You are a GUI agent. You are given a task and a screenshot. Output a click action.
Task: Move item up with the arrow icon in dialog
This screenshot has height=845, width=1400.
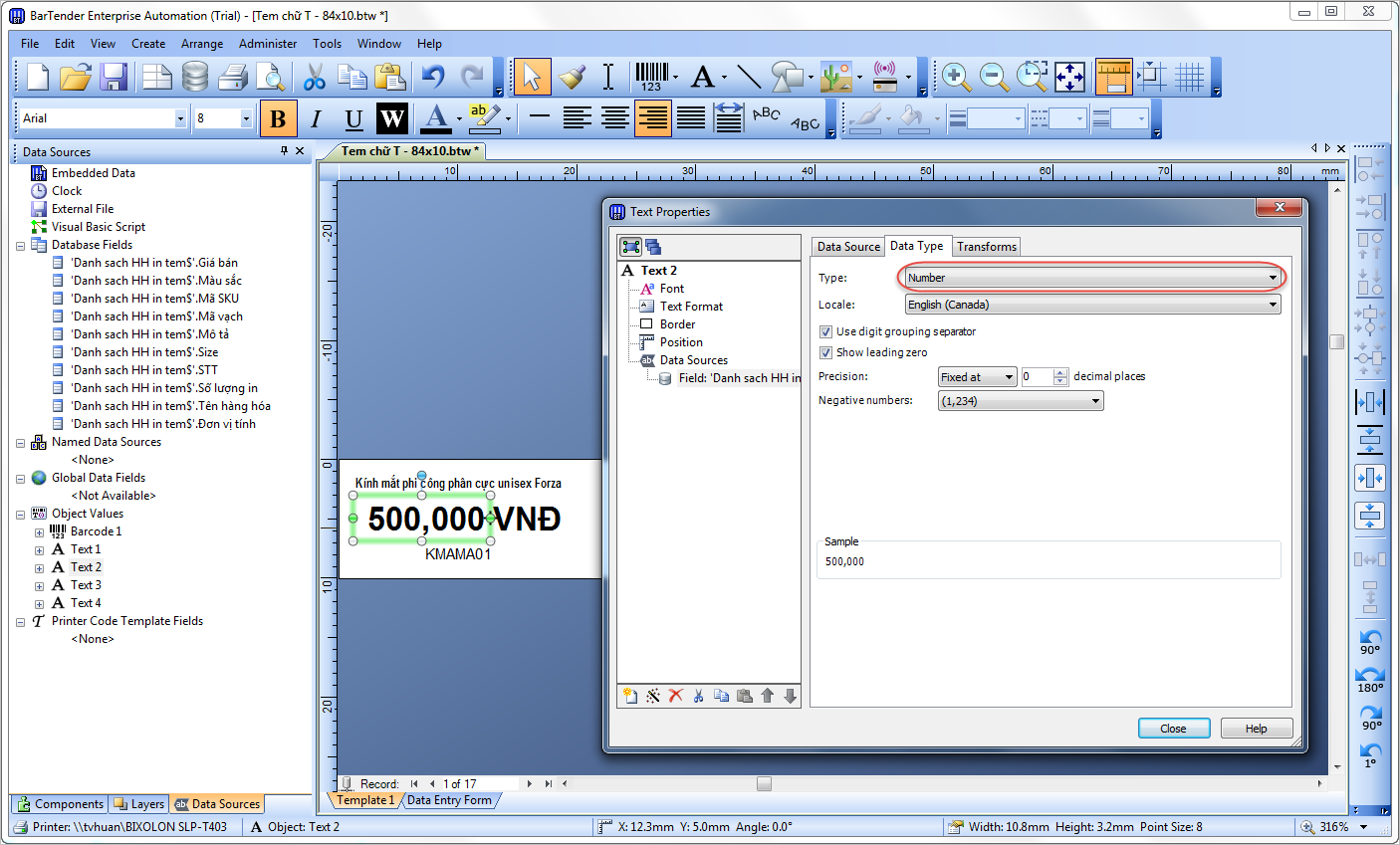pyautogui.click(x=768, y=696)
